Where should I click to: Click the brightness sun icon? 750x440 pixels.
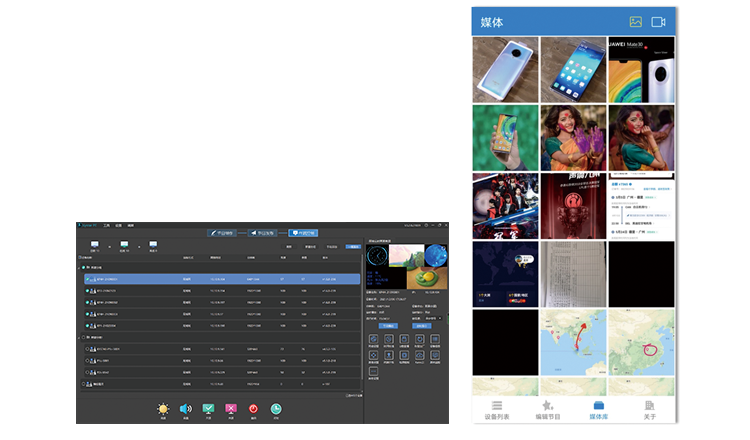163,410
